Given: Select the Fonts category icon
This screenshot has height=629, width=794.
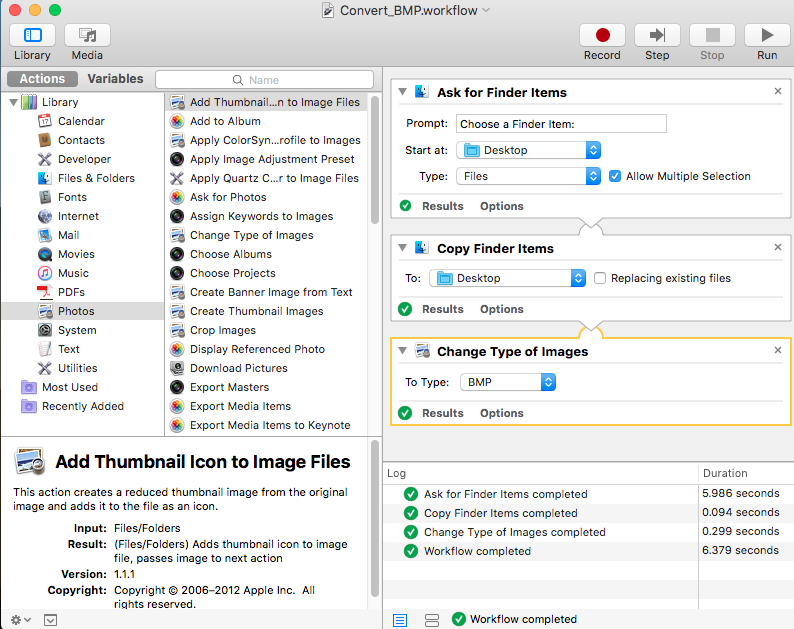Looking at the screenshot, I should click(x=45, y=197).
